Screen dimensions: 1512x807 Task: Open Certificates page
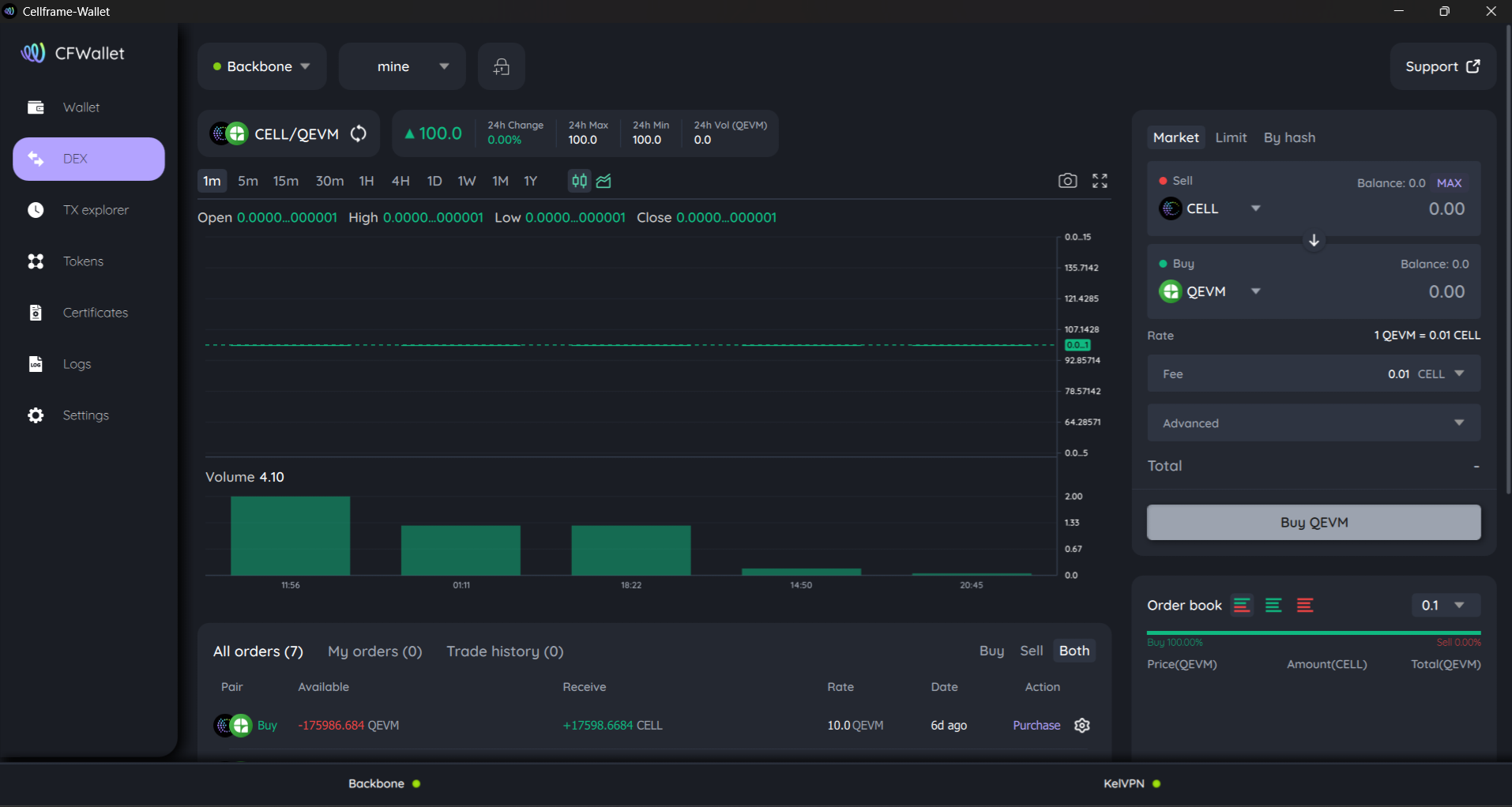(x=88, y=313)
